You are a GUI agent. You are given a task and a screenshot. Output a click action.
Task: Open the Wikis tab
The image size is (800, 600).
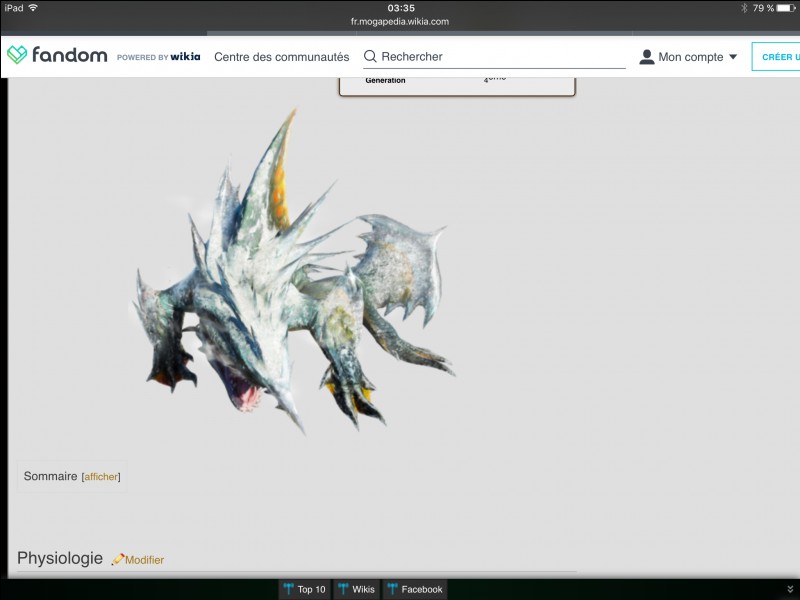[x=357, y=589]
